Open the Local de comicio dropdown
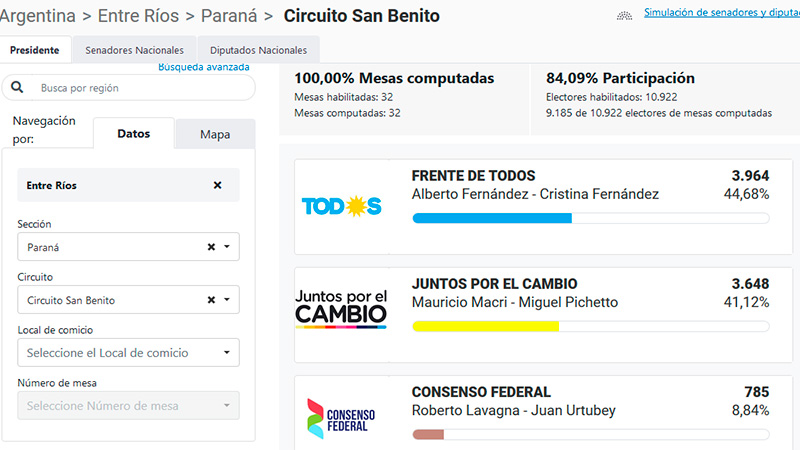Viewport: 800px width, 450px height. point(129,353)
